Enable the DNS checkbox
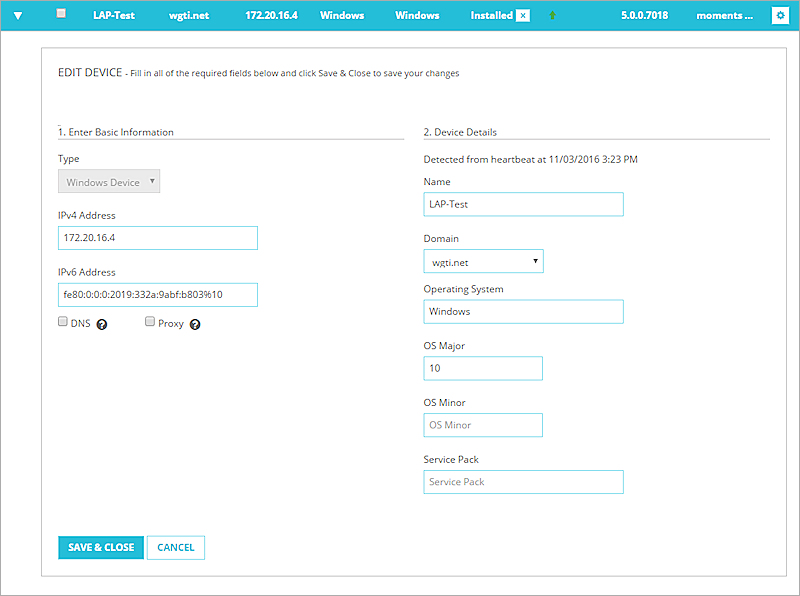 coord(61,321)
